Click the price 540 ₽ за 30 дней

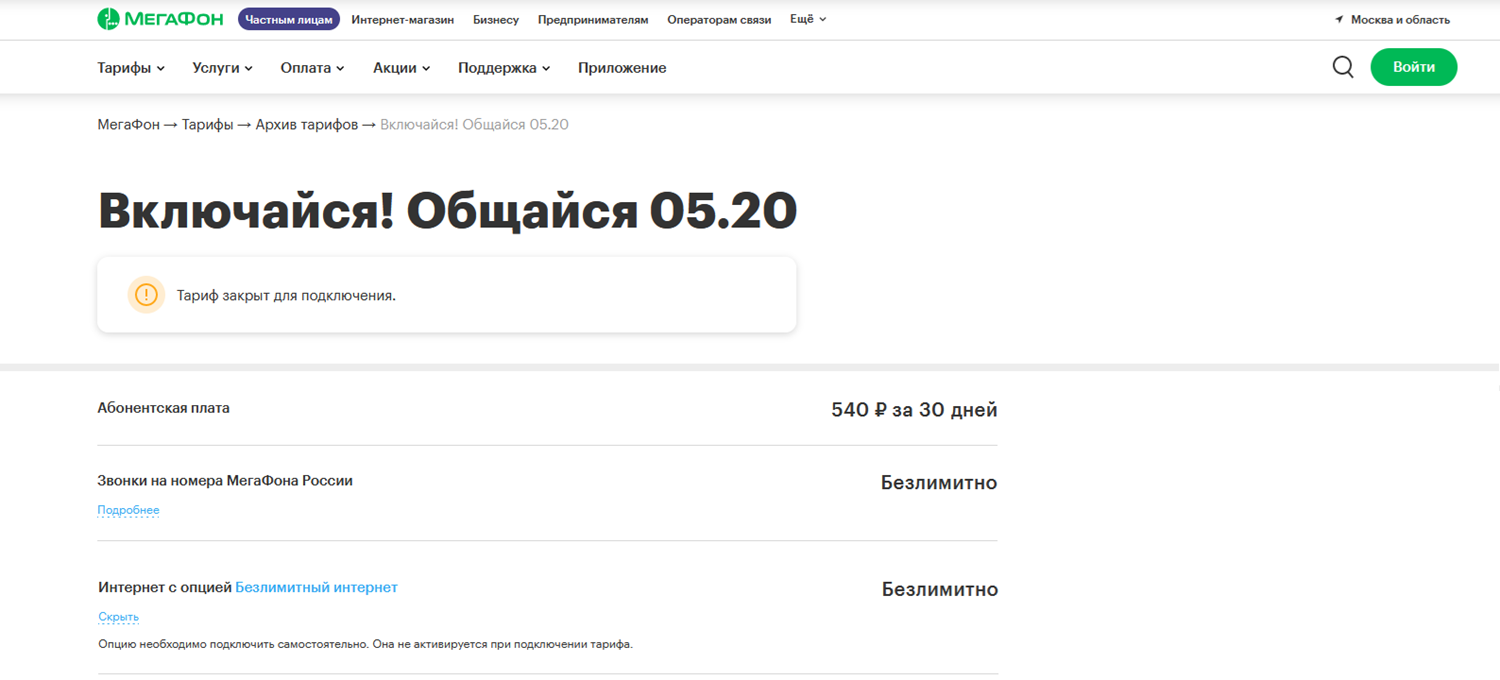tap(914, 409)
